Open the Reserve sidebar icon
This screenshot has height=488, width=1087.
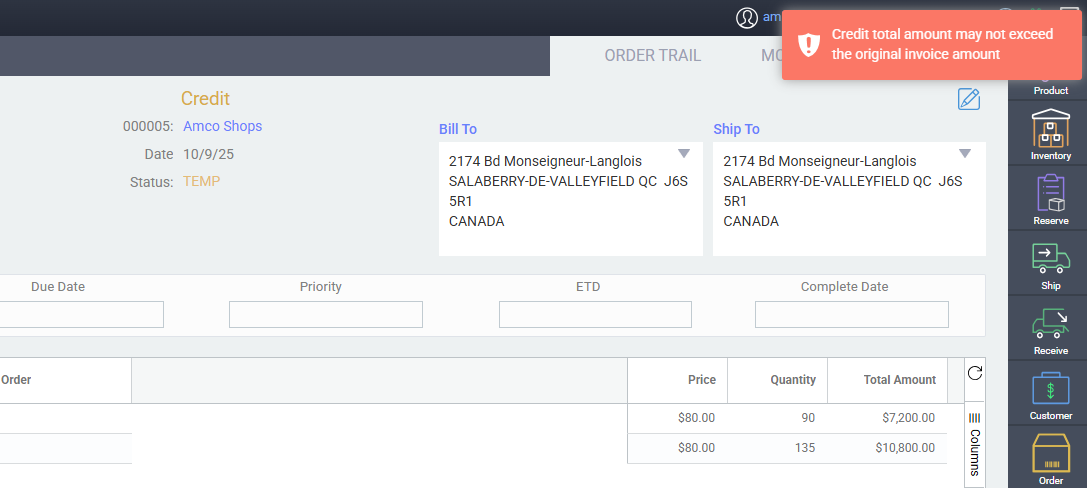[1050, 197]
